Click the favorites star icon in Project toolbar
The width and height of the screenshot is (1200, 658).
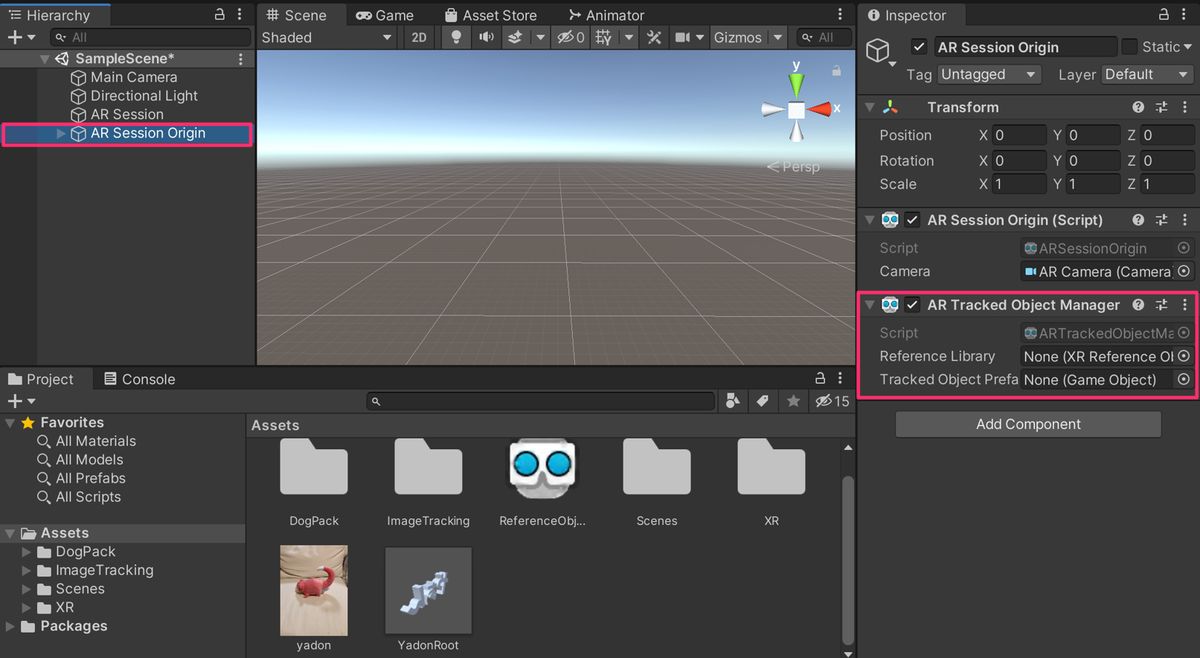(794, 401)
